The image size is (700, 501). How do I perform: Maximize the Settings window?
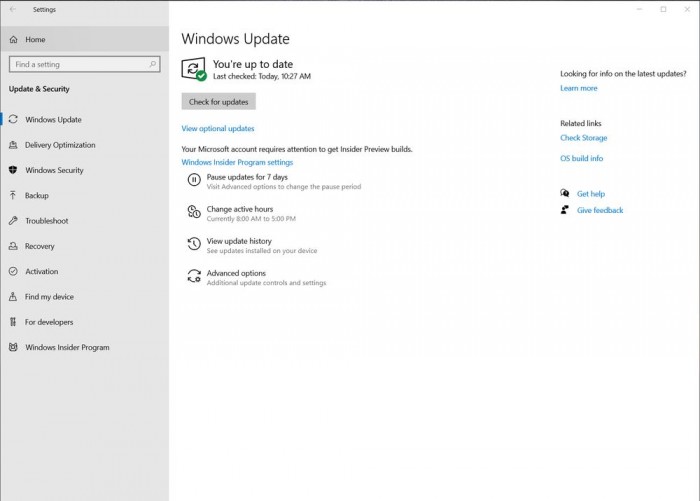pos(663,9)
